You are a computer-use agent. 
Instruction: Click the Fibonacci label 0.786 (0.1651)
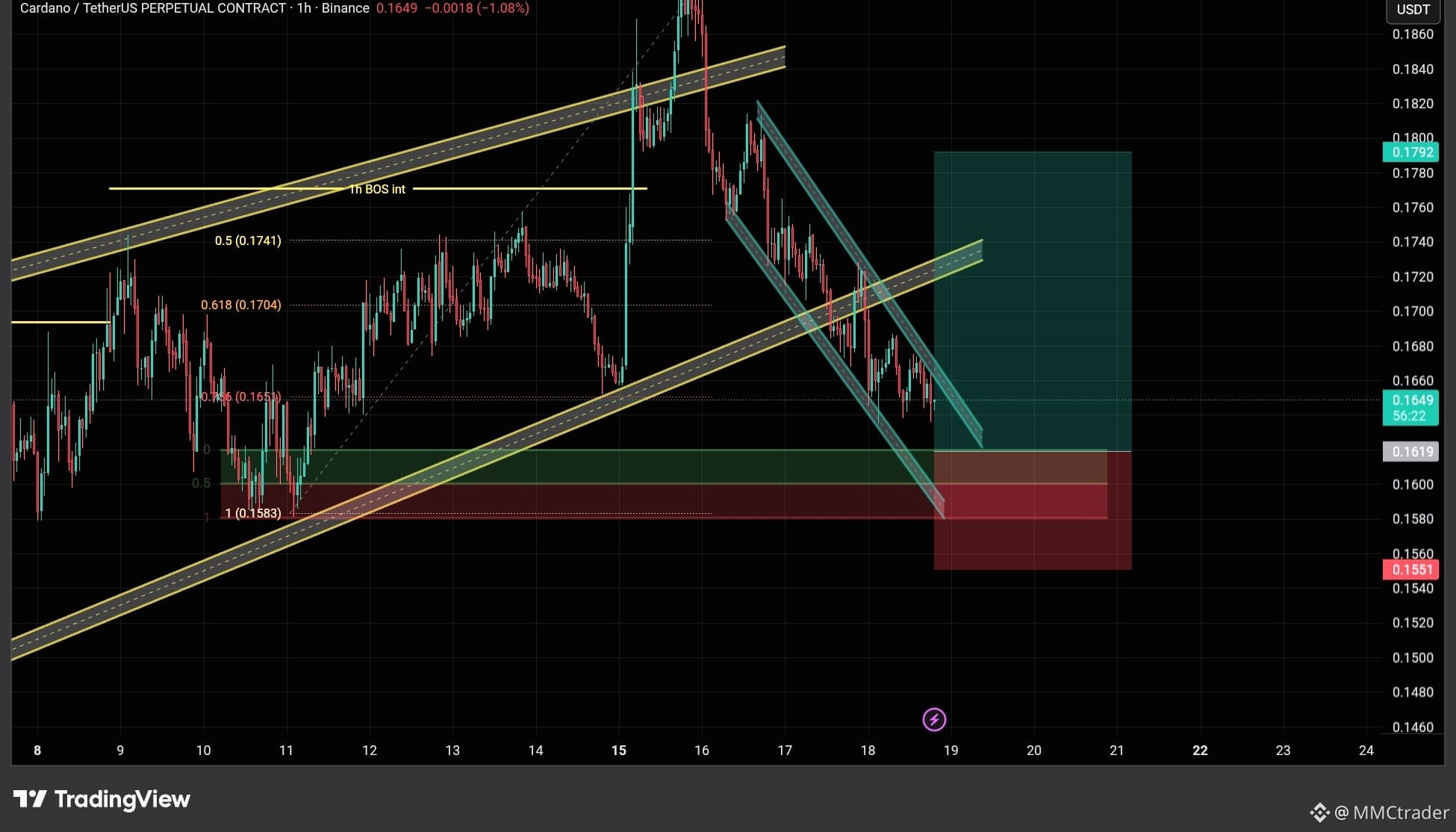(241, 397)
